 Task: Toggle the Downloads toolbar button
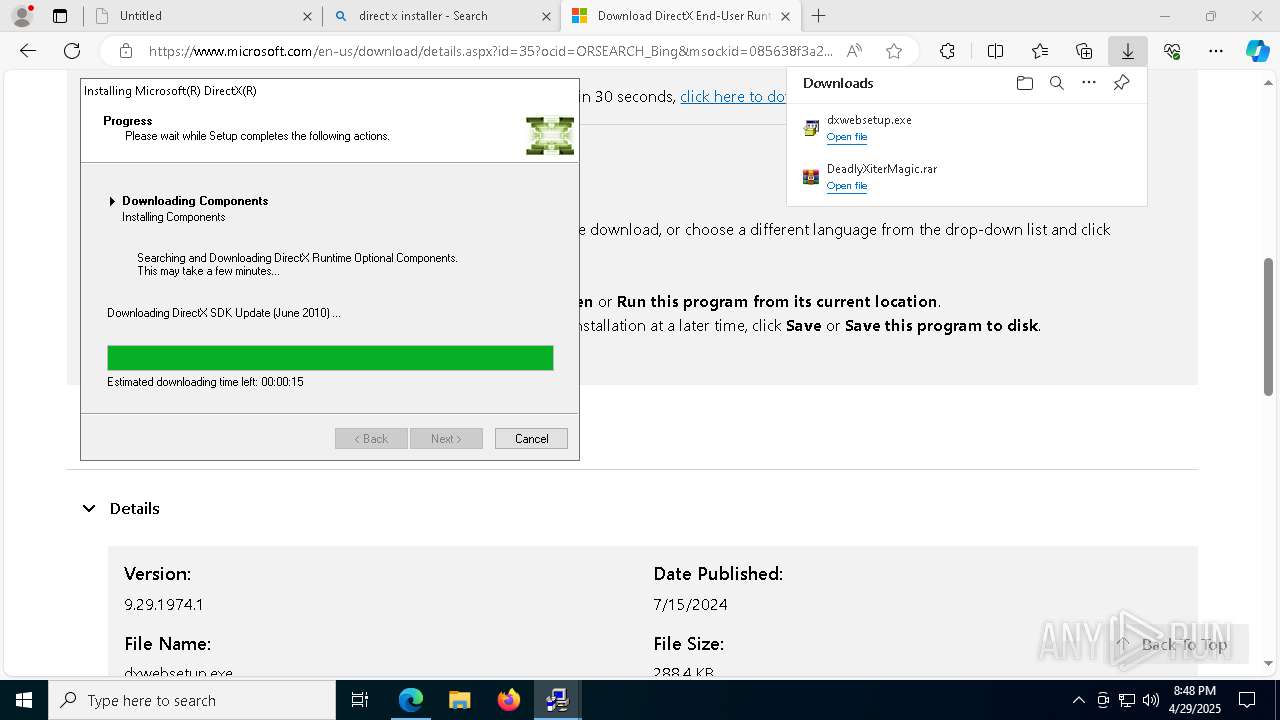[1128, 51]
